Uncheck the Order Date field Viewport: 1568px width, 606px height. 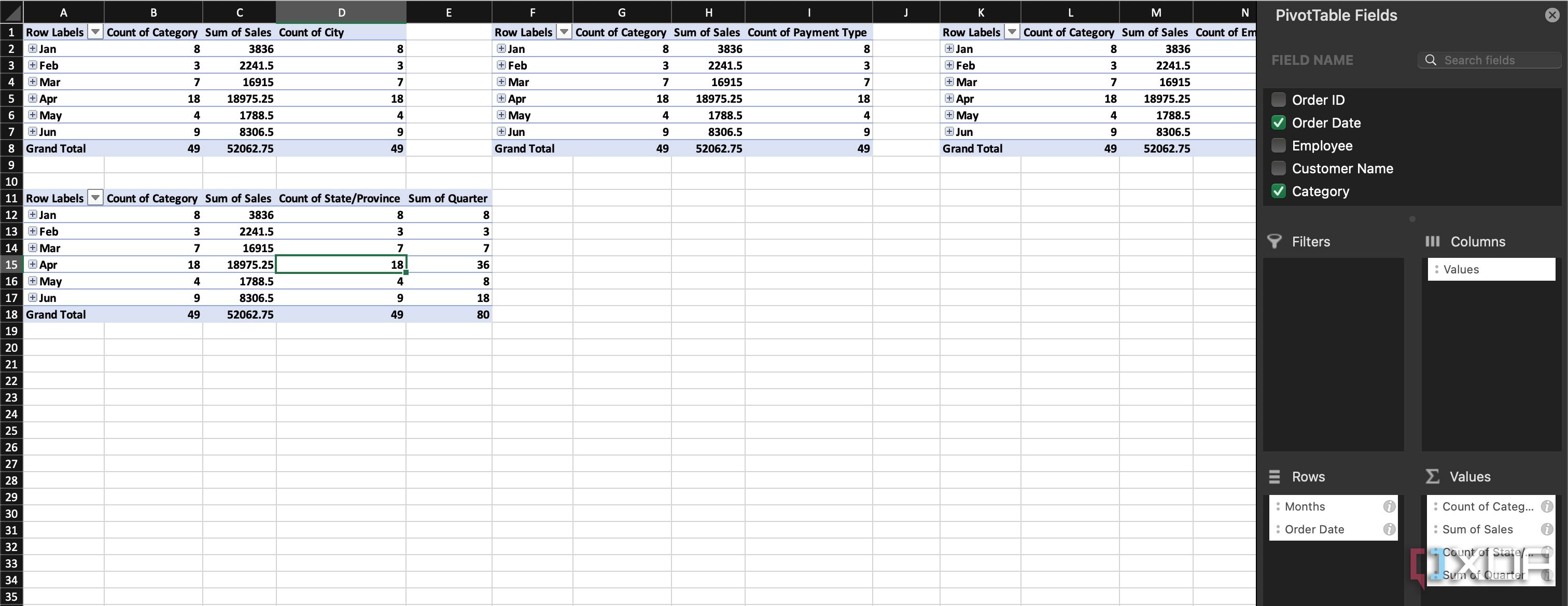click(1278, 122)
